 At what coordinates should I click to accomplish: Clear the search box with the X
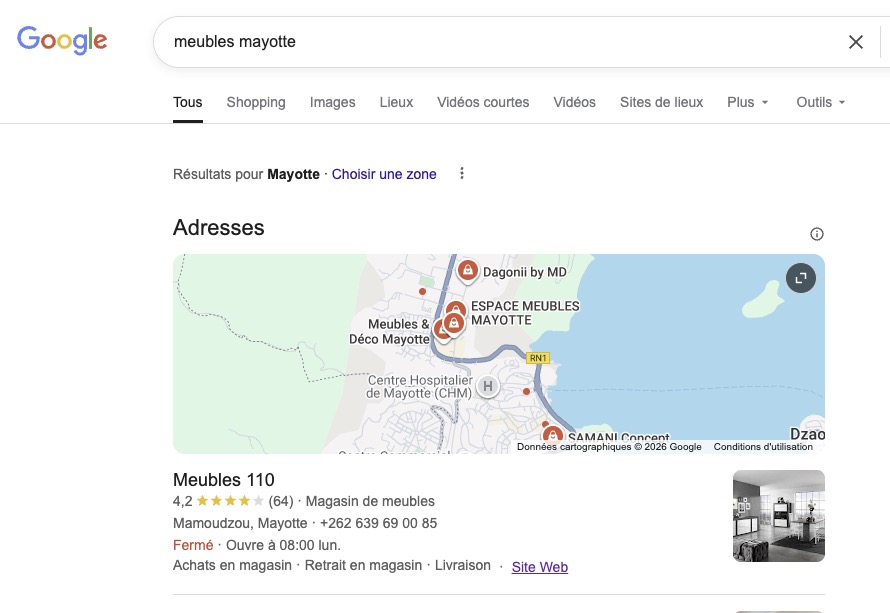point(855,42)
